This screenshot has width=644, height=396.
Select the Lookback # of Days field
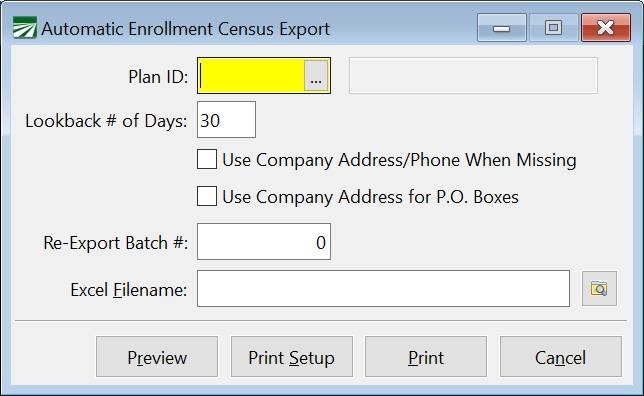tap(226, 120)
